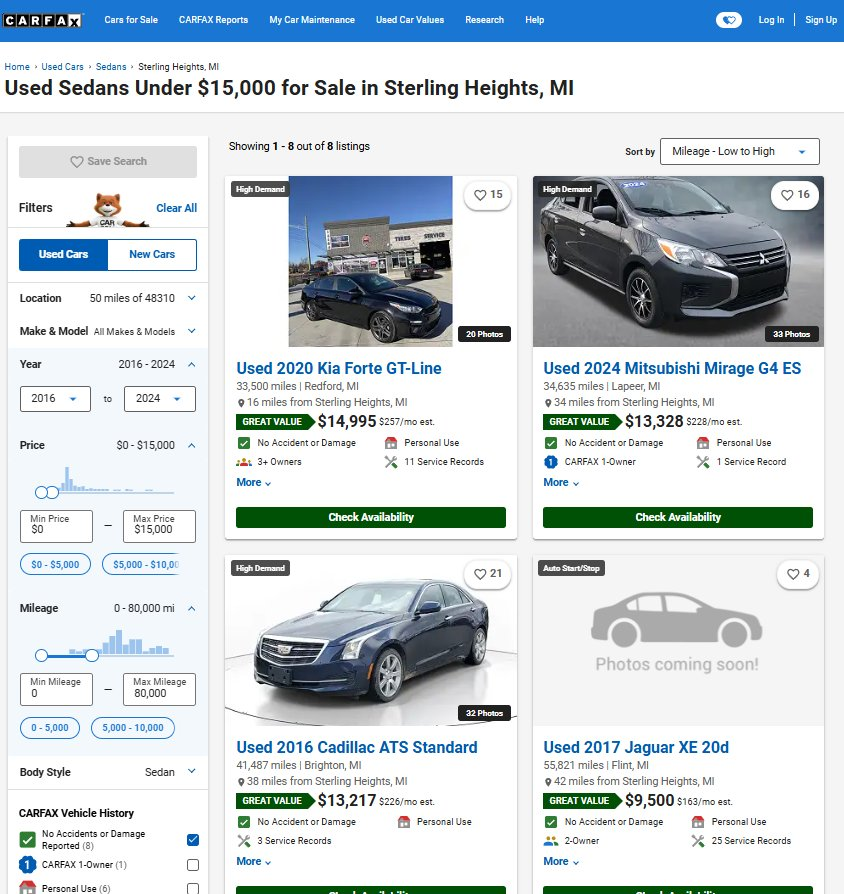Click Jaguar XE location pin icon
844x894 pixels.
point(547,782)
